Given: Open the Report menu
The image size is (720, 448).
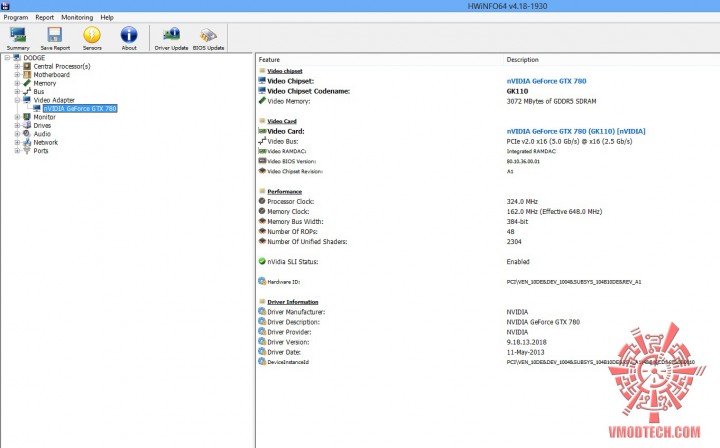Looking at the screenshot, I should click(x=45, y=17).
